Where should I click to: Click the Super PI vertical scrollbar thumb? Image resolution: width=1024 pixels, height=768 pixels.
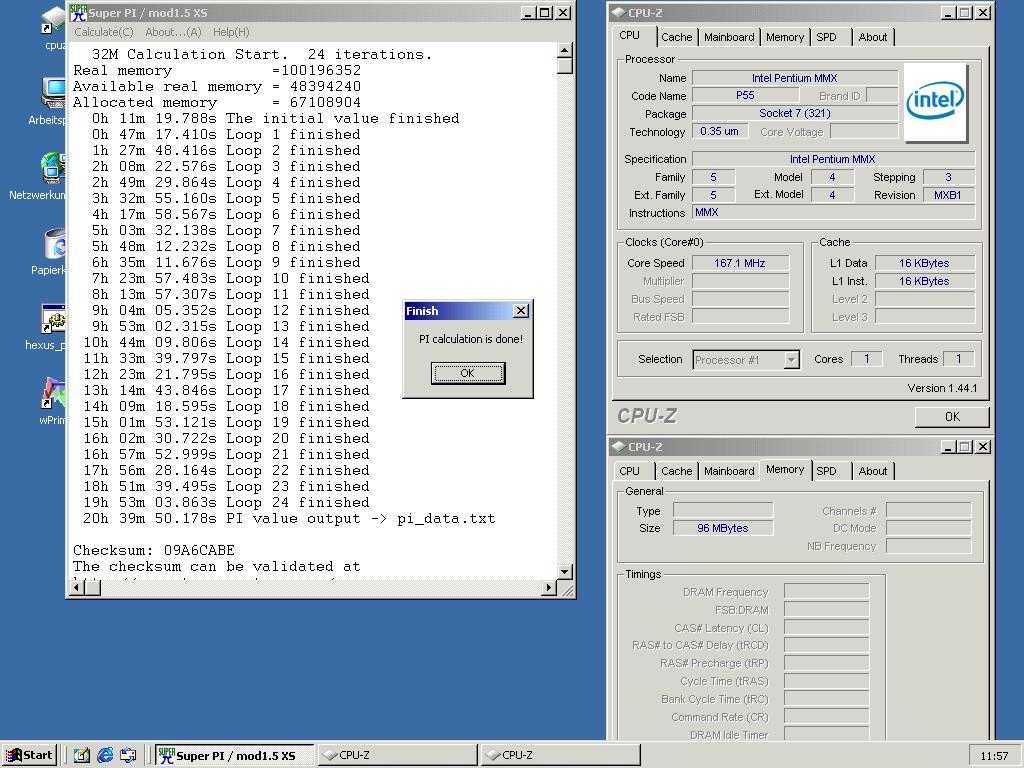[565, 66]
